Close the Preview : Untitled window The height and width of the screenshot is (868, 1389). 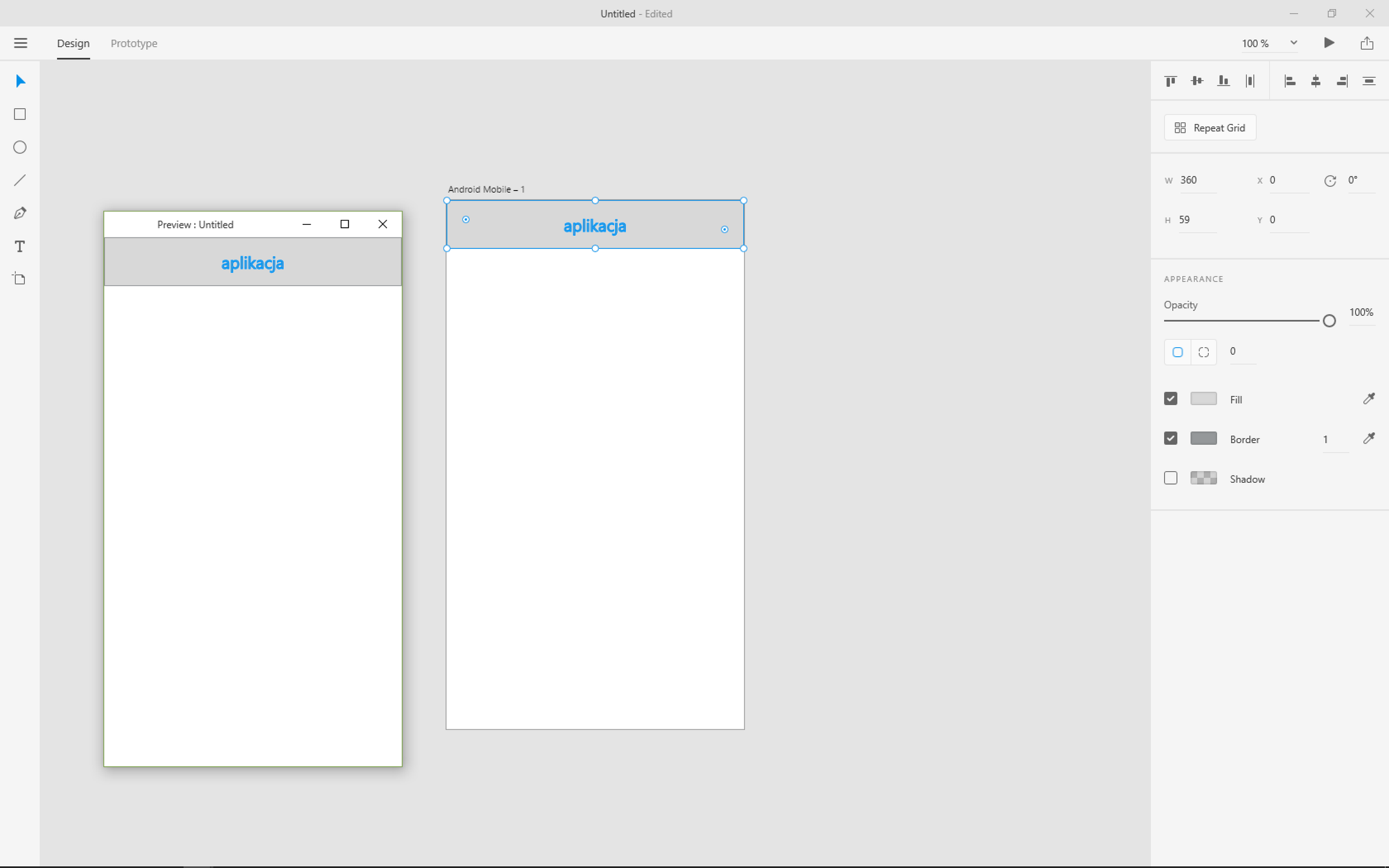point(383,224)
